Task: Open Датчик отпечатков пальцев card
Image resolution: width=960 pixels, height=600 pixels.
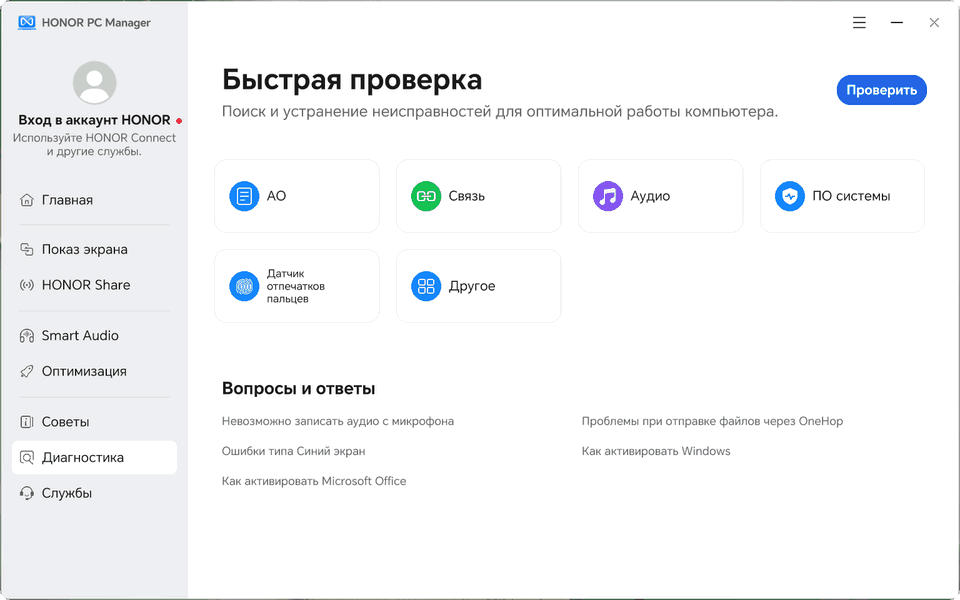Action: [297, 286]
